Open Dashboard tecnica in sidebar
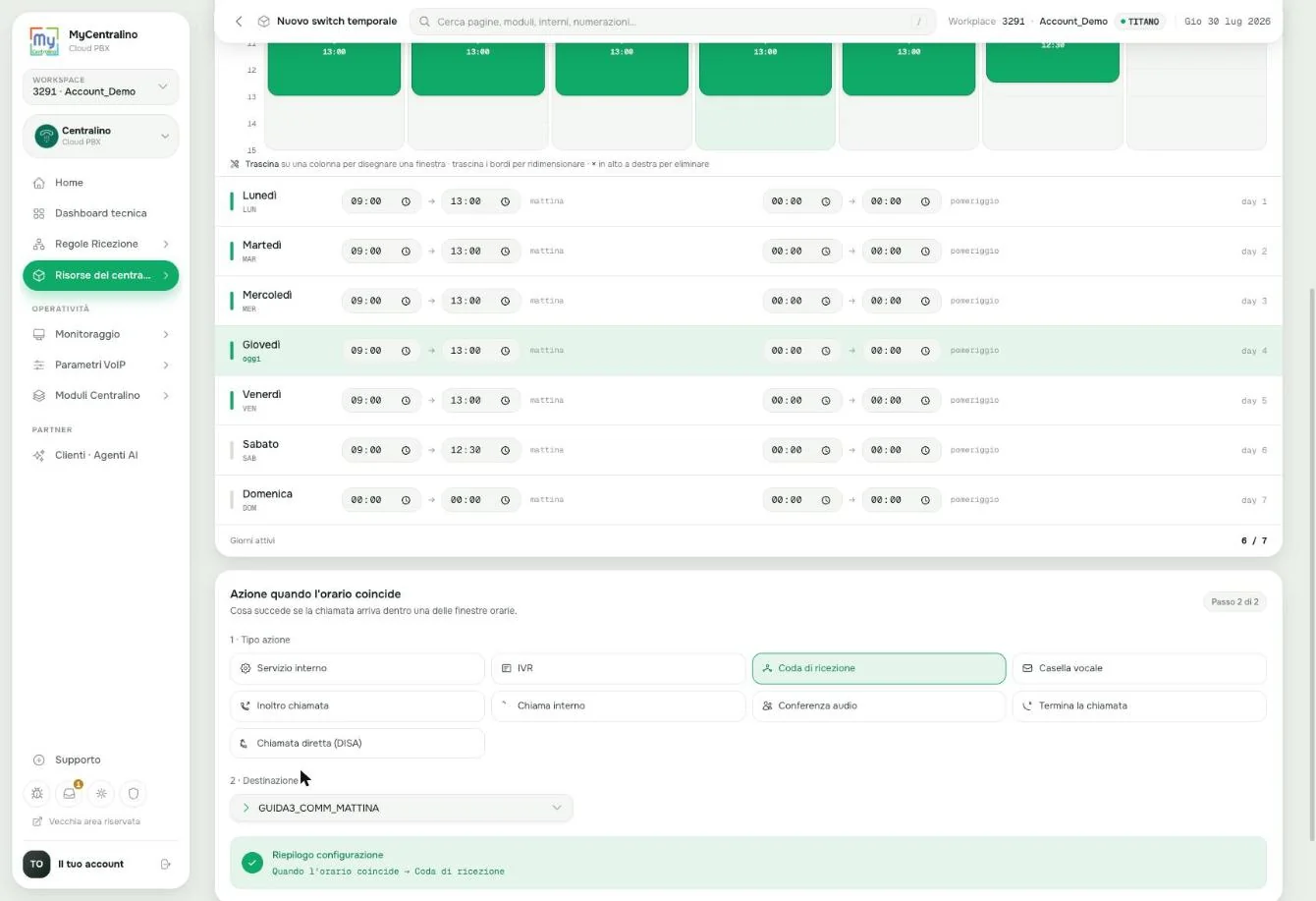Screen dimensions: 1316x901 [x=100, y=213]
